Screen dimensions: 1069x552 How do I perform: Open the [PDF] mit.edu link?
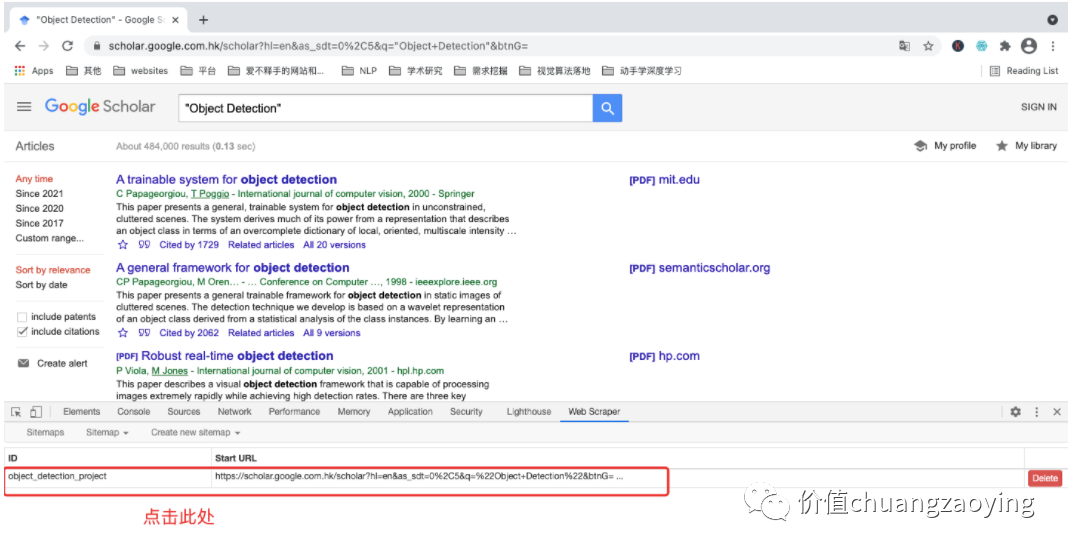click(664, 180)
